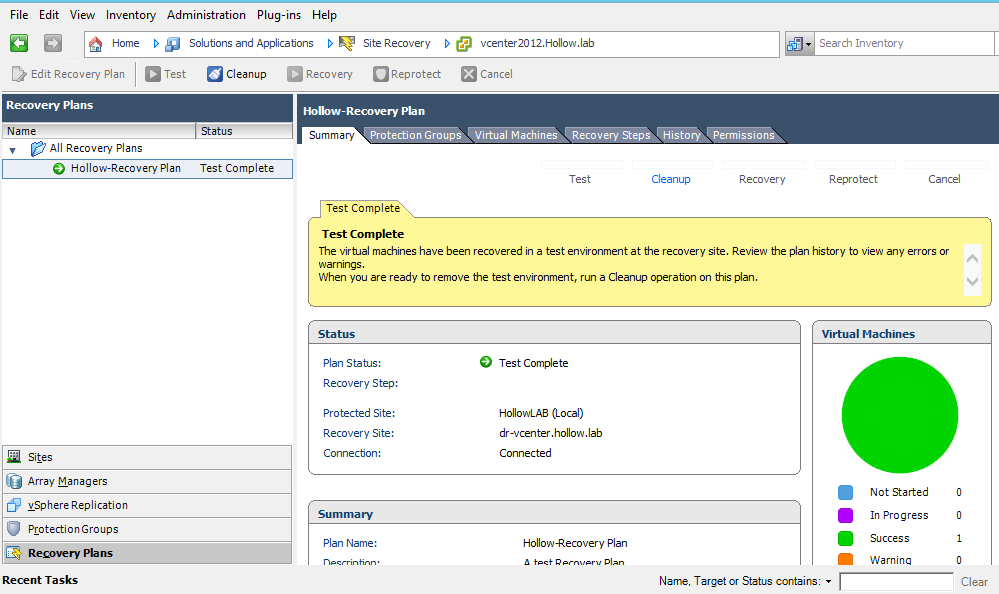The image size is (999, 594).
Task: Switch to the History tab
Action: 681,135
